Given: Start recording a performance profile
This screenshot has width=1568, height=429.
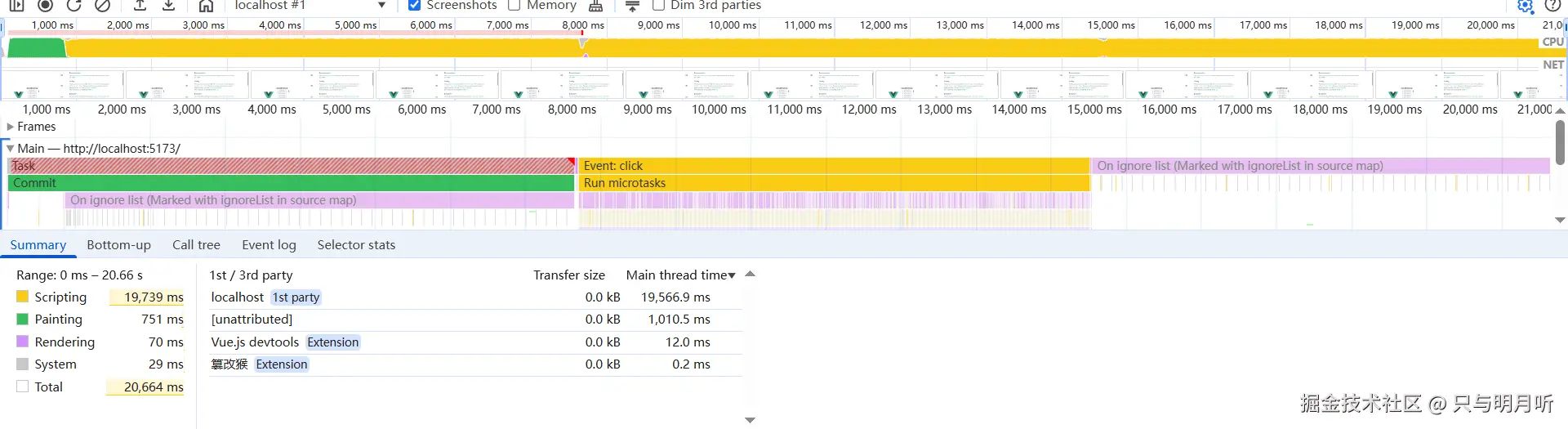Looking at the screenshot, I should point(46,5).
